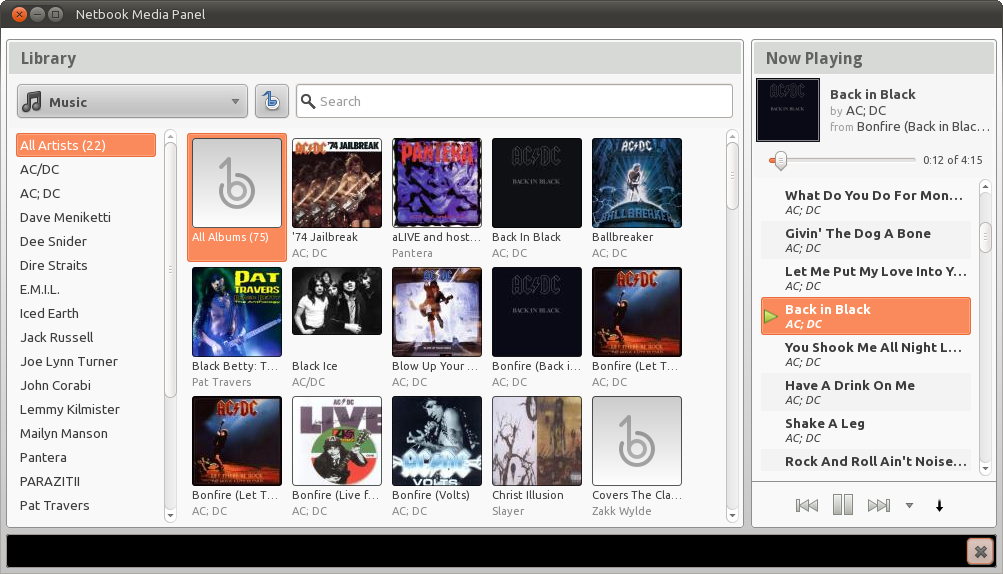Viewport: 1003px width, 574px height.
Task: Select the playing Back in Black row
Action: 866,316
